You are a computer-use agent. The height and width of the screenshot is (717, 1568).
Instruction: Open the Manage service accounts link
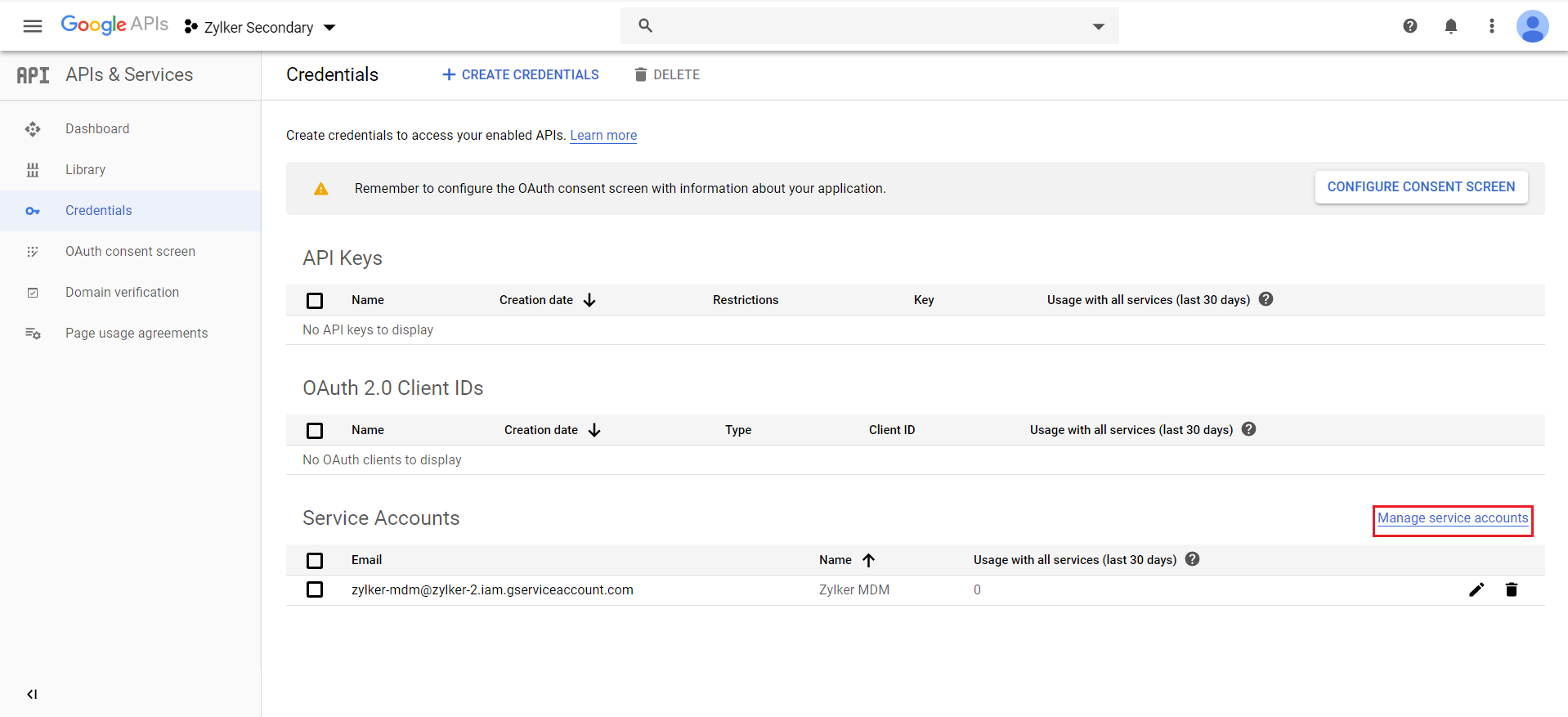point(1453,518)
